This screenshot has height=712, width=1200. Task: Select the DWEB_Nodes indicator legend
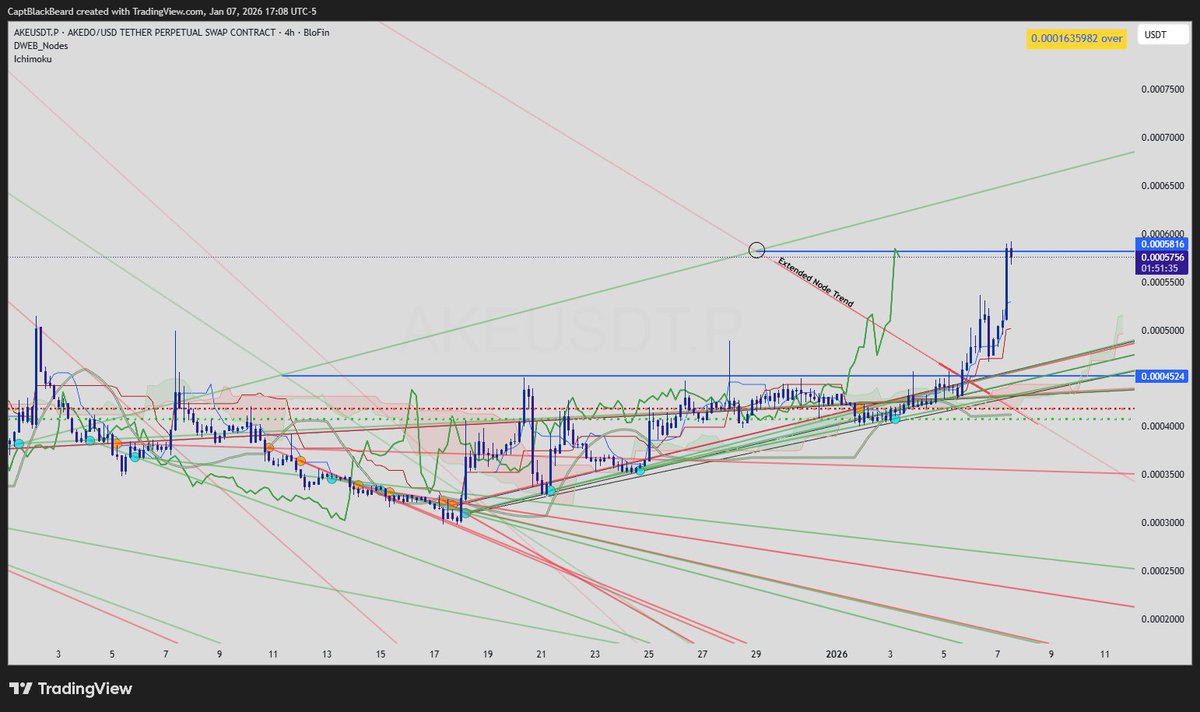[42, 47]
